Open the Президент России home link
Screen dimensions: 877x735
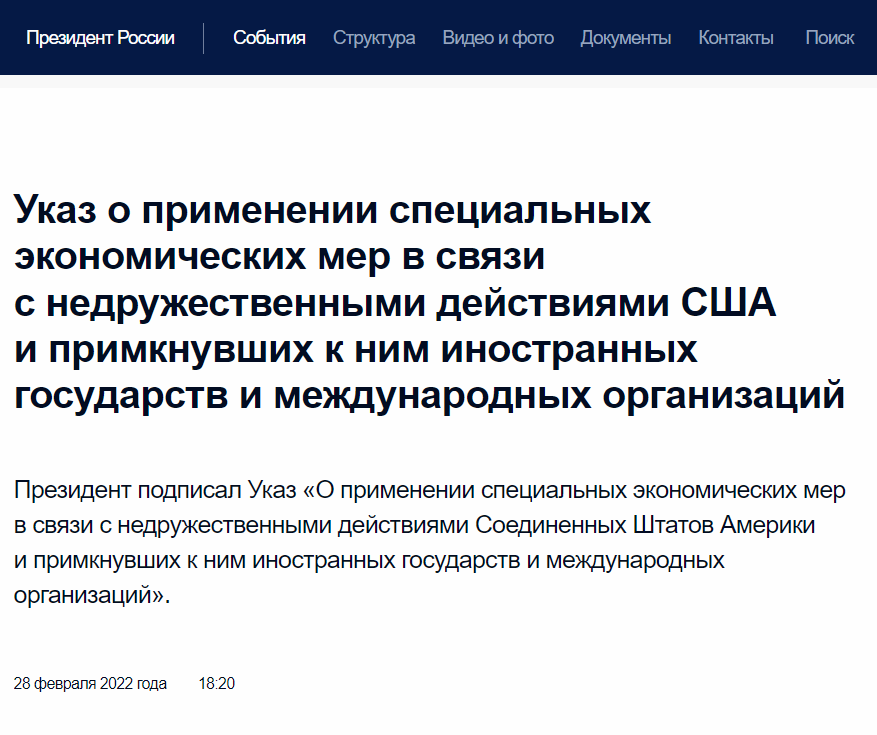[100, 38]
